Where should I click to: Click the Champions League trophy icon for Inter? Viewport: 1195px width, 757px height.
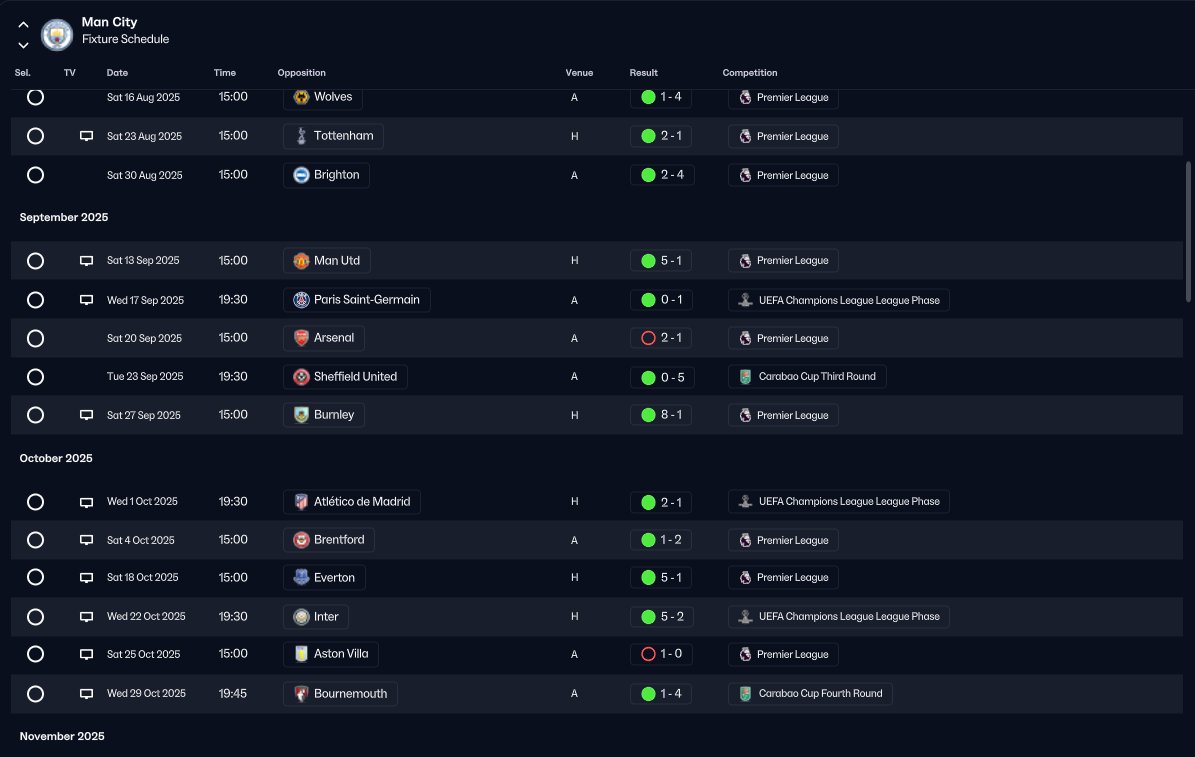coord(745,616)
